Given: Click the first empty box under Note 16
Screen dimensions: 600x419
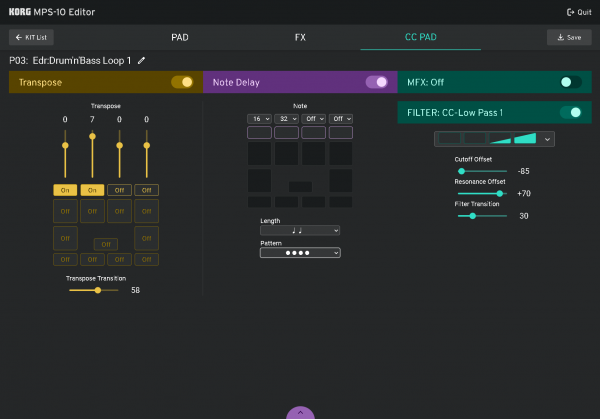Looking at the screenshot, I should [259, 133].
